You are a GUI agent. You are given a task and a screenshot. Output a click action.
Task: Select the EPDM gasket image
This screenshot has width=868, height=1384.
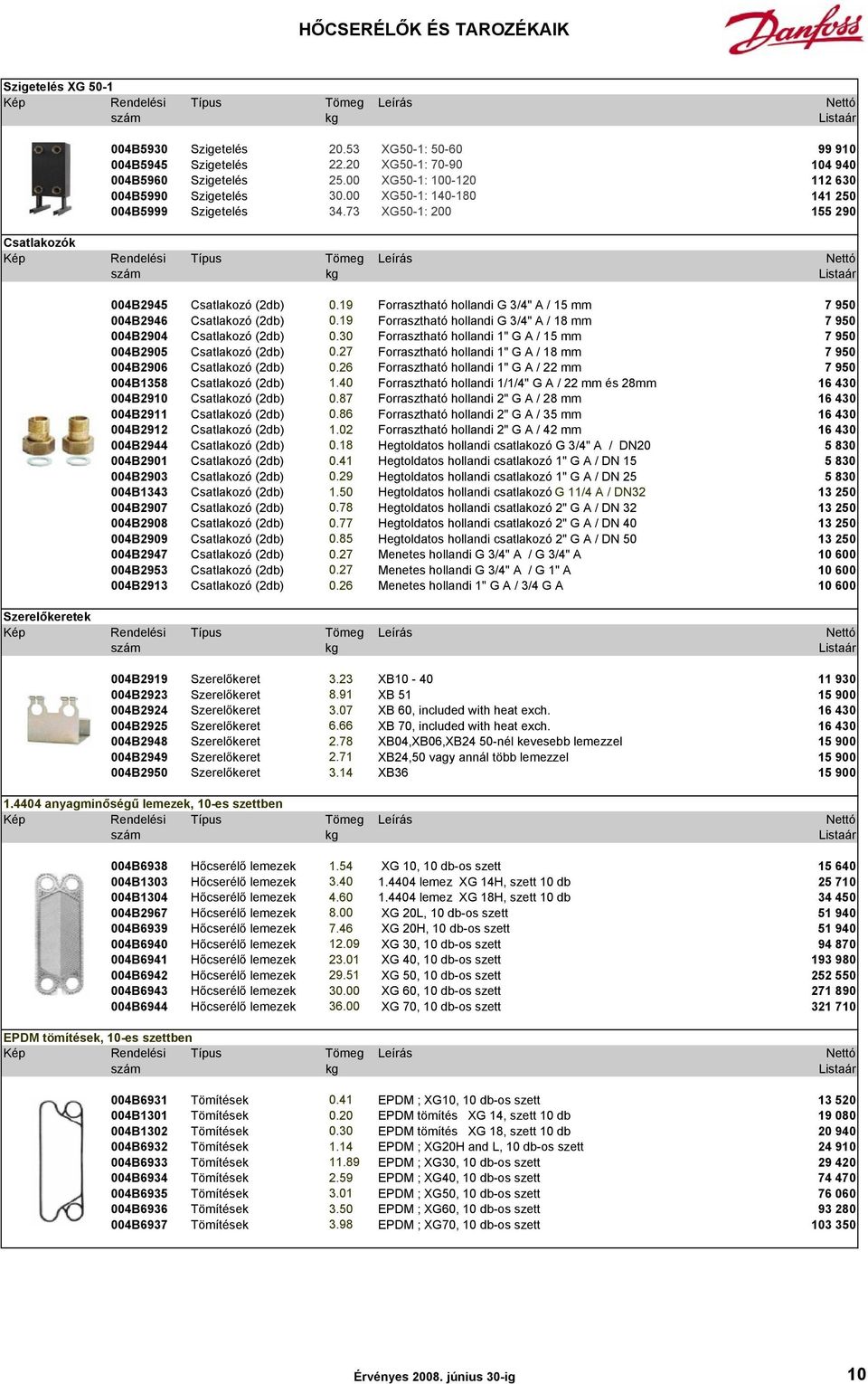61,1161
